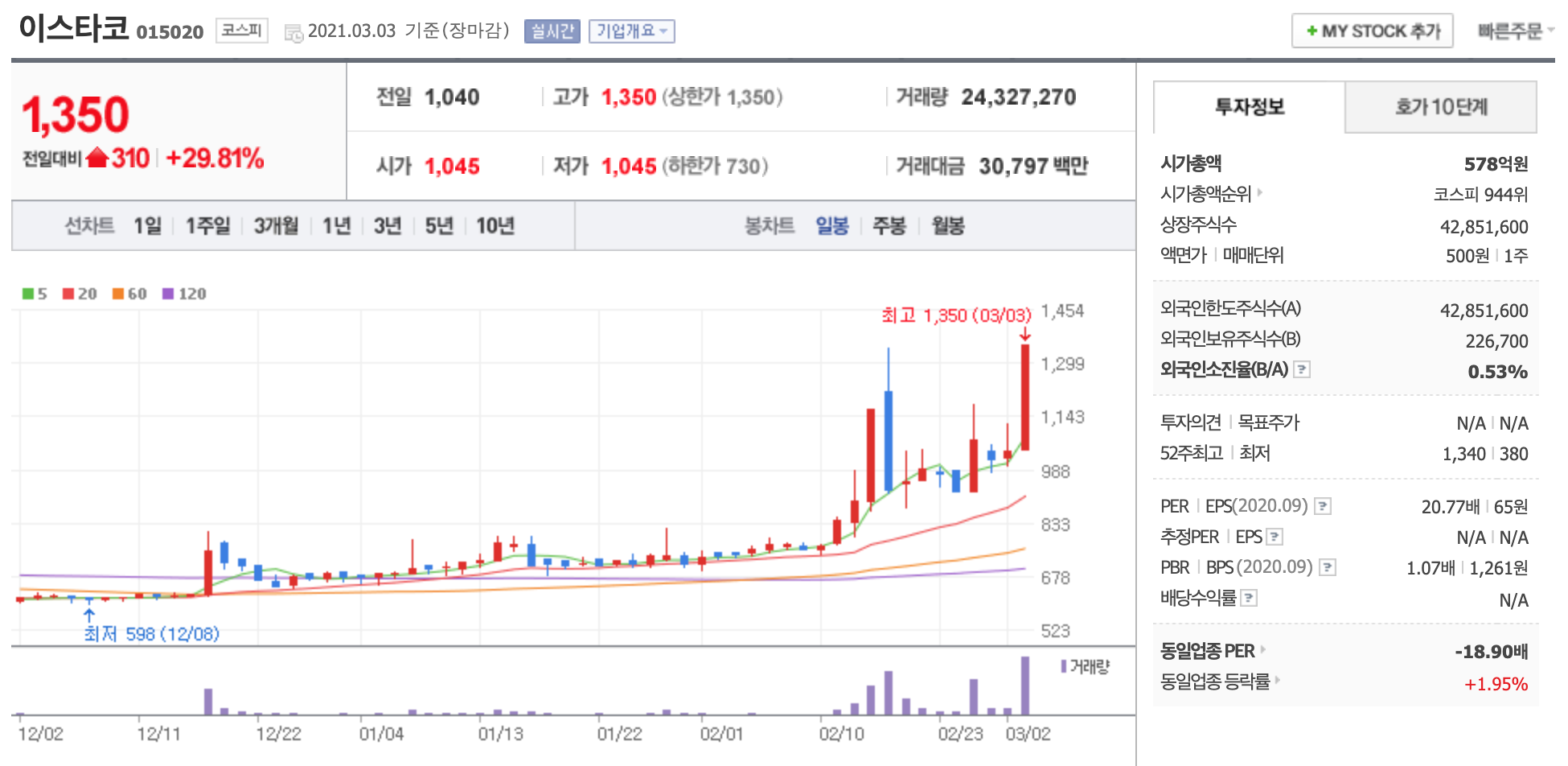Switch to the 호가10단계 tab
The height and width of the screenshot is (766, 1568).
point(1441,107)
